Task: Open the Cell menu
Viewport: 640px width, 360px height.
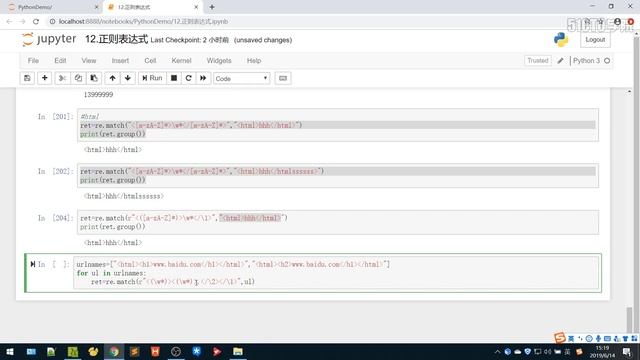Action: (x=150, y=60)
